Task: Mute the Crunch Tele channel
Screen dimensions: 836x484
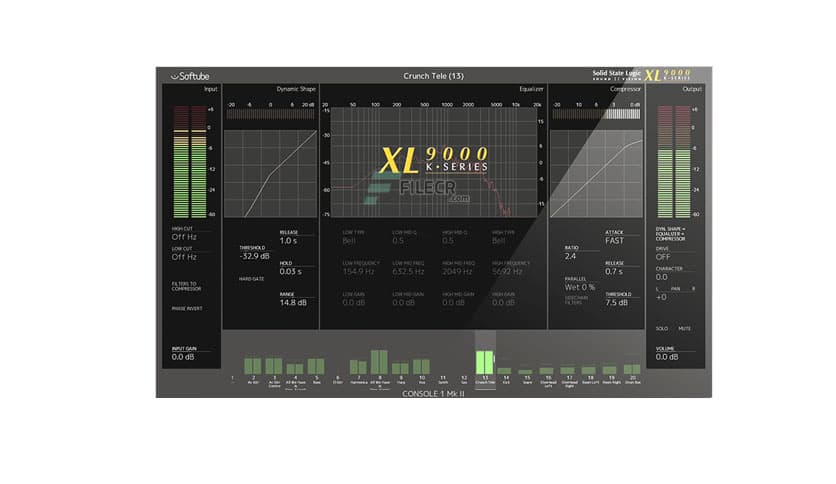Action: click(x=685, y=328)
